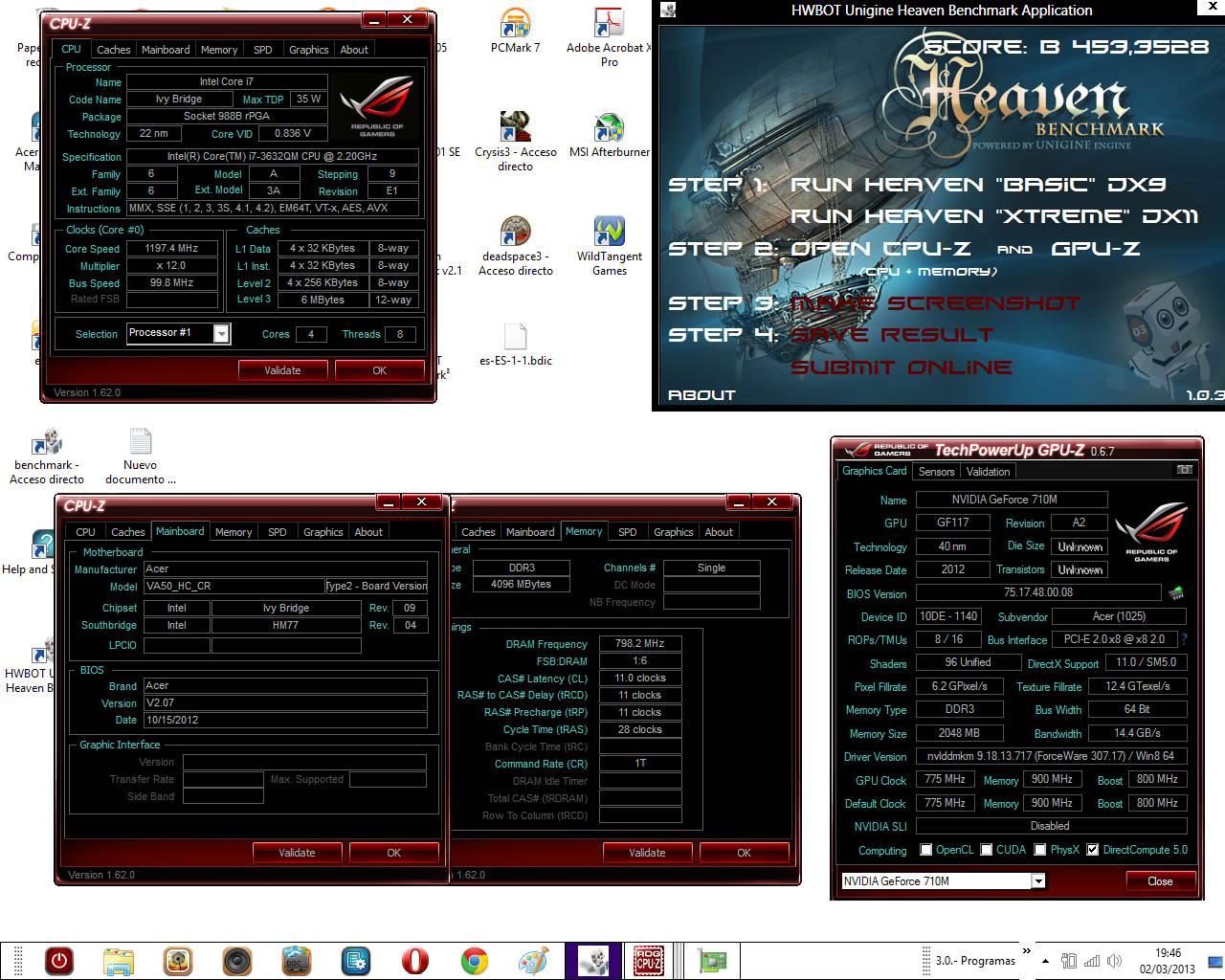The height and width of the screenshot is (980, 1225).
Task: Click the Core Speed value 1197.4 MHz
Action: click(171, 249)
